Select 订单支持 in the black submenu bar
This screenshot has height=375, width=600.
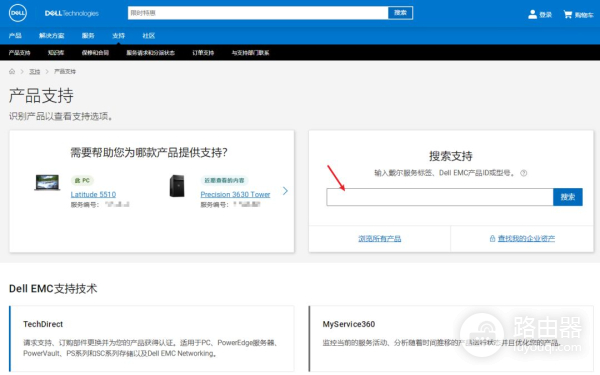(x=203, y=53)
